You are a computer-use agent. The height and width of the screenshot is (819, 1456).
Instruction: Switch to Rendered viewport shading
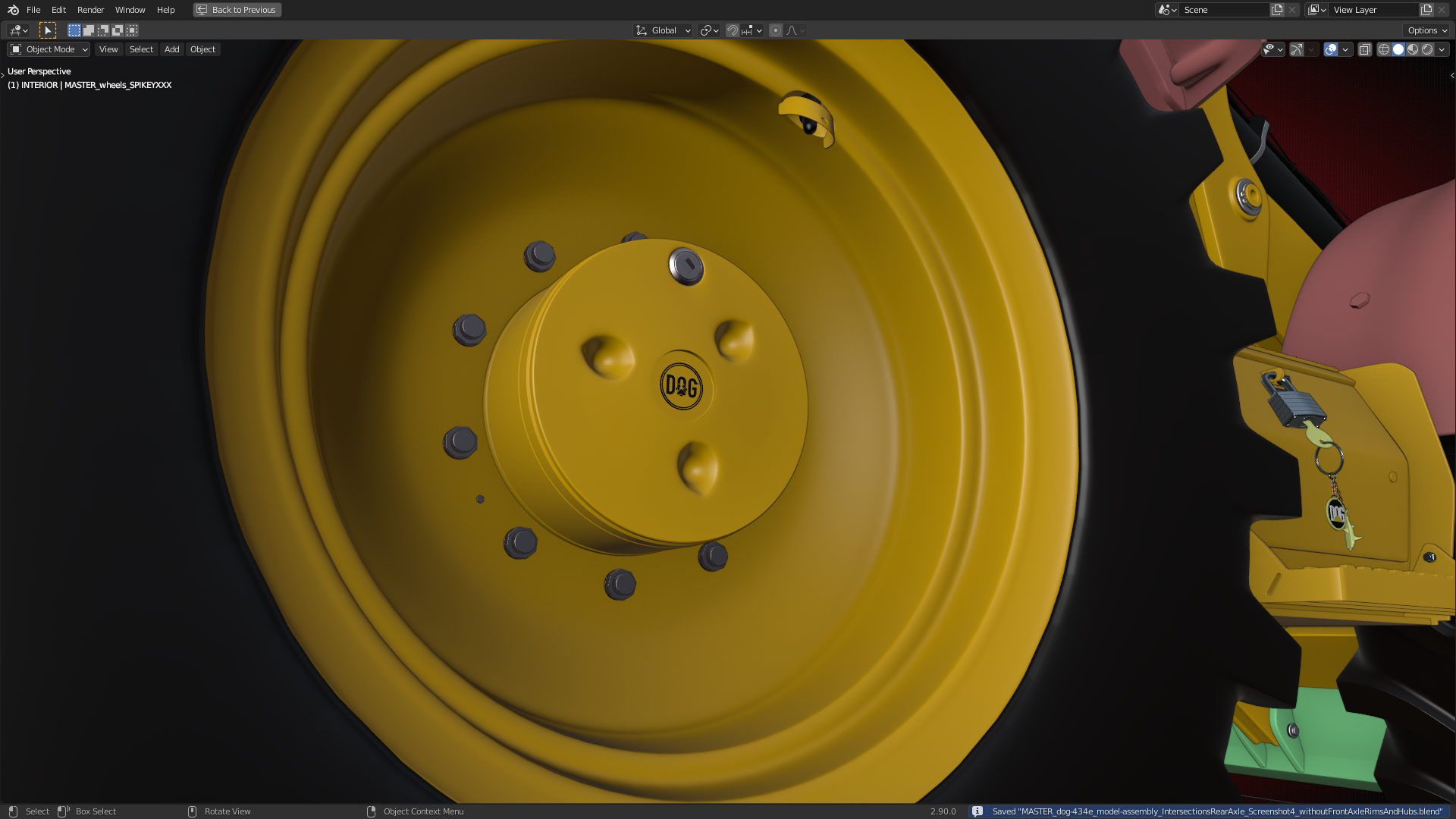click(x=1427, y=49)
